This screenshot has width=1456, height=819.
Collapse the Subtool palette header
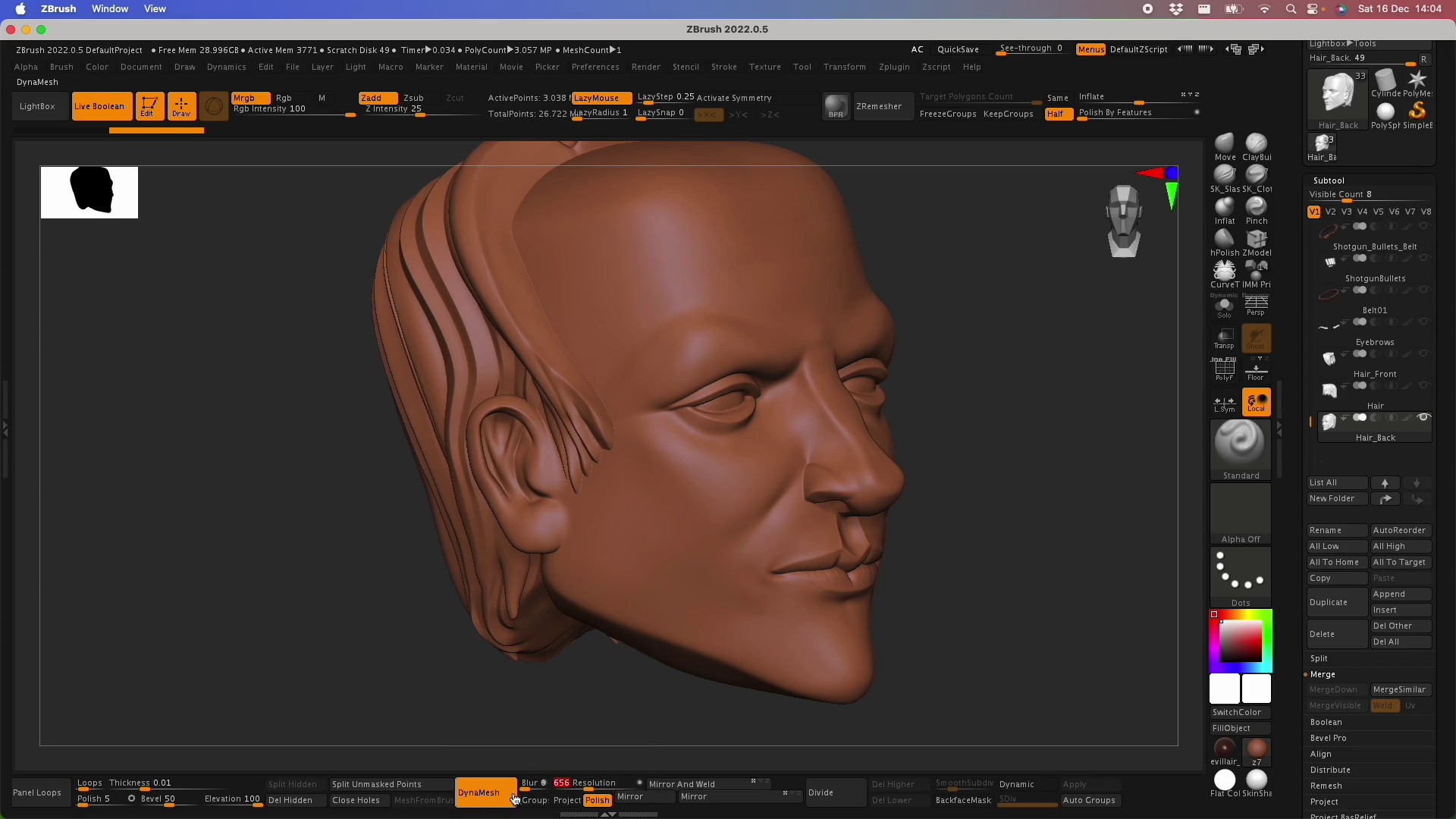pyautogui.click(x=1329, y=180)
